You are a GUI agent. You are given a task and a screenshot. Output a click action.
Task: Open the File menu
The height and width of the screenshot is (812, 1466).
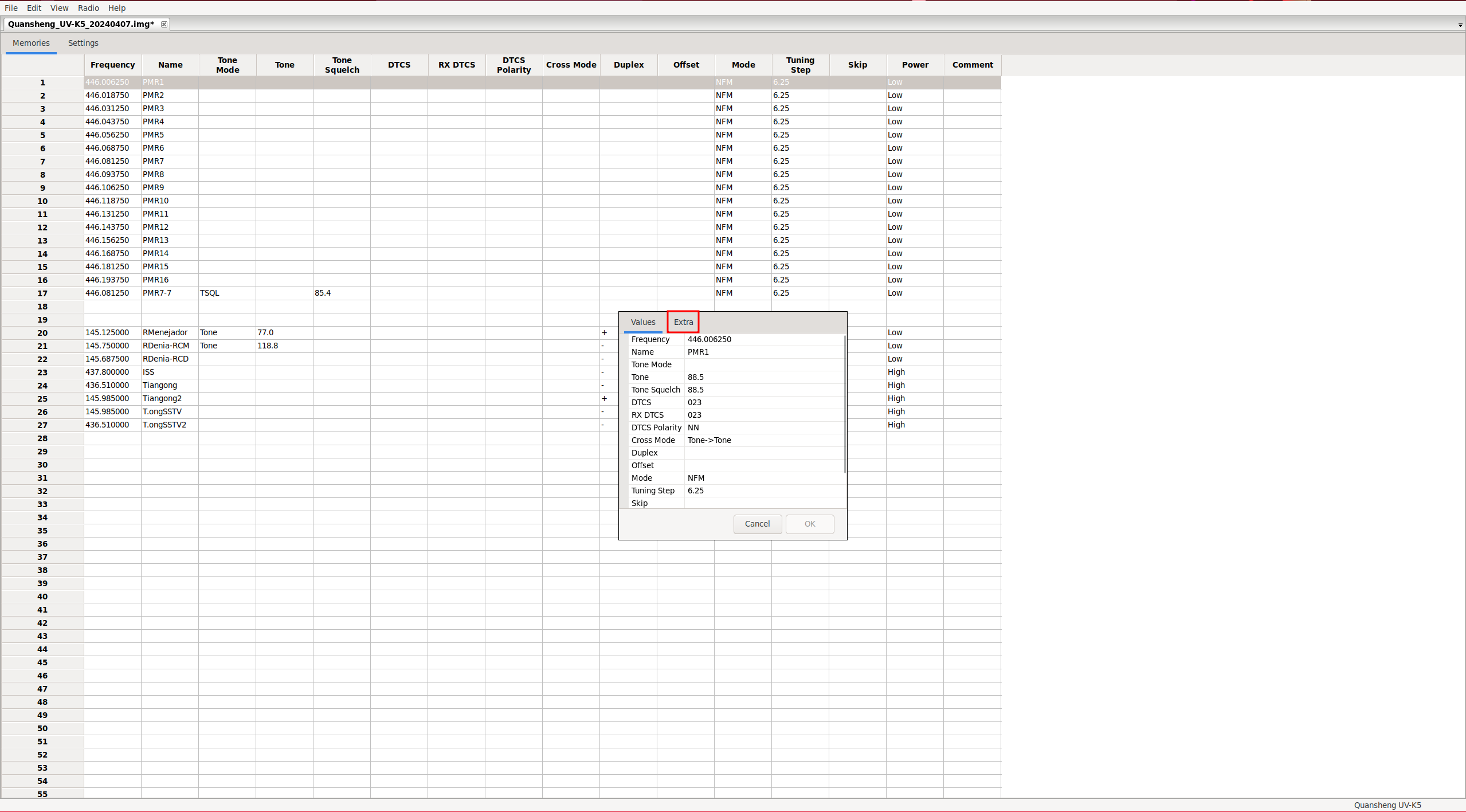tap(11, 8)
